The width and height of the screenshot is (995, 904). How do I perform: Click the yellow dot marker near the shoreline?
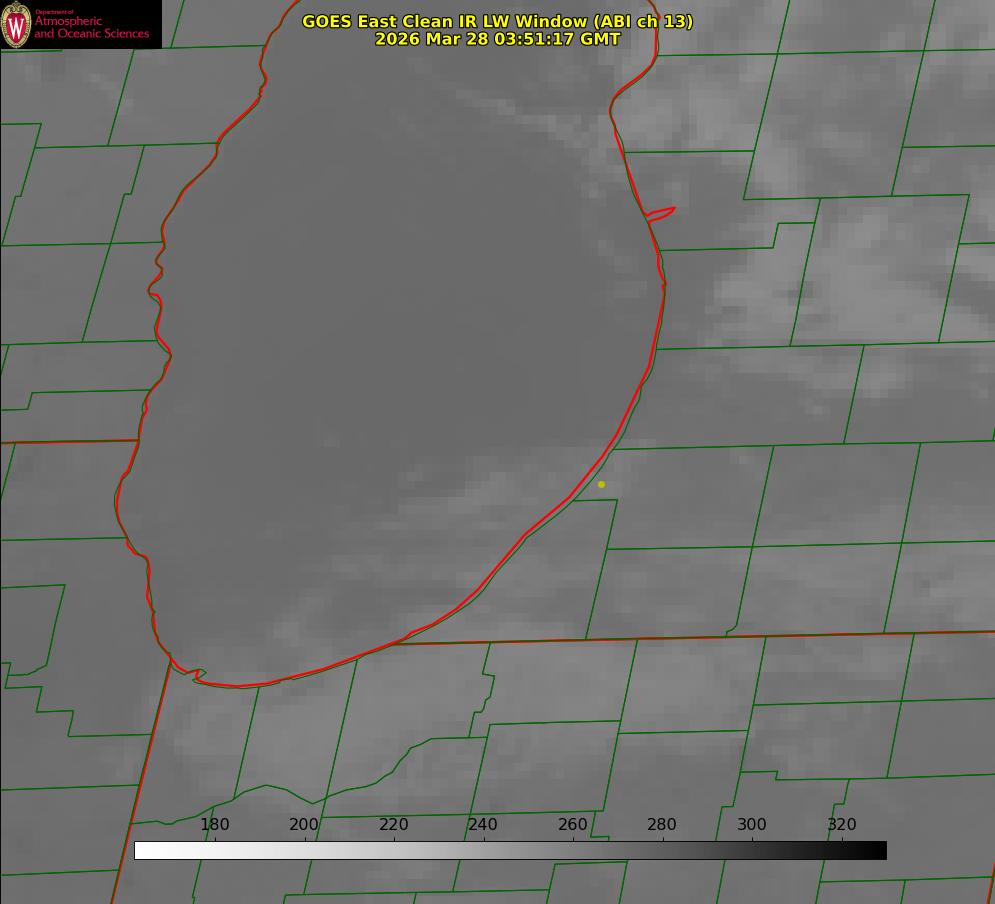point(601,484)
